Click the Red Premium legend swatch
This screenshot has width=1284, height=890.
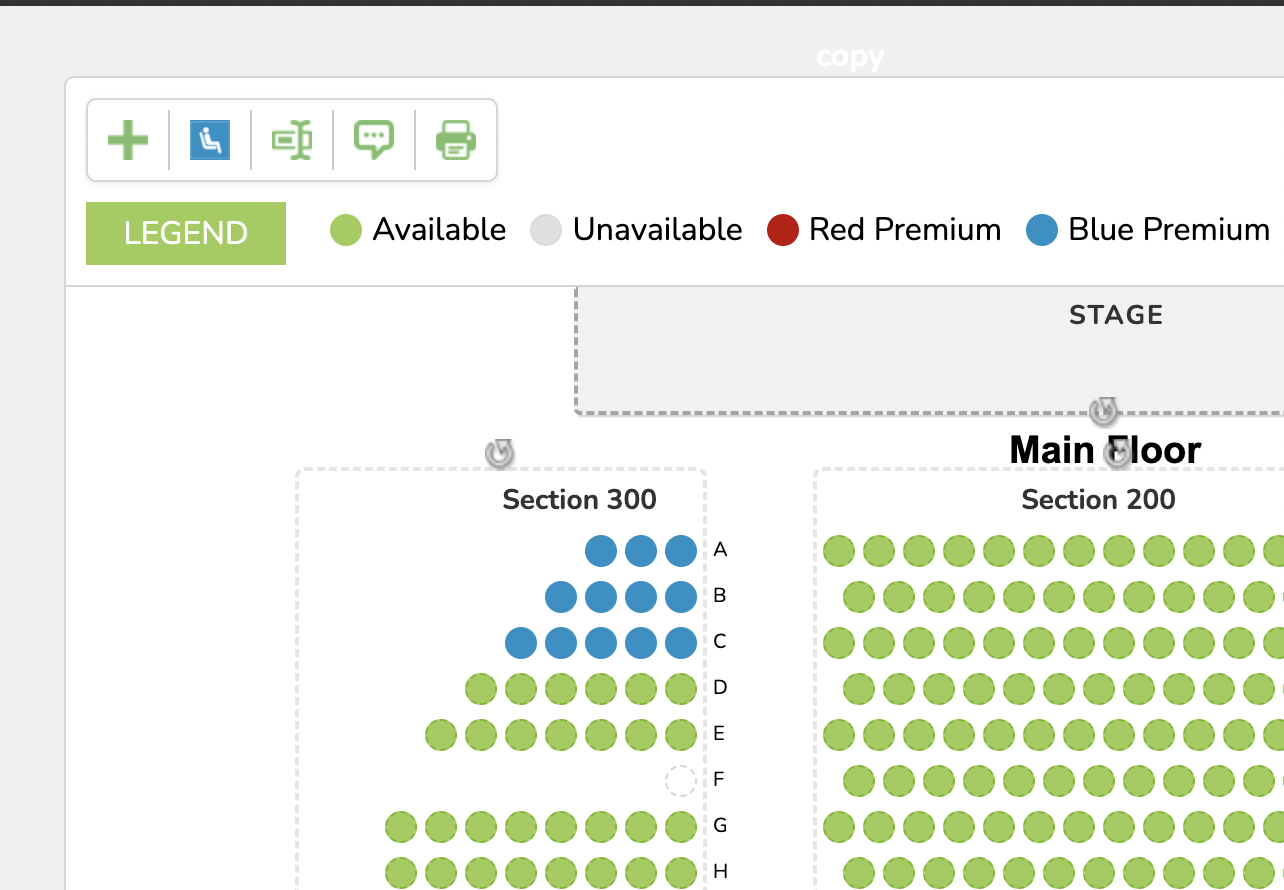[x=782, y=230]
